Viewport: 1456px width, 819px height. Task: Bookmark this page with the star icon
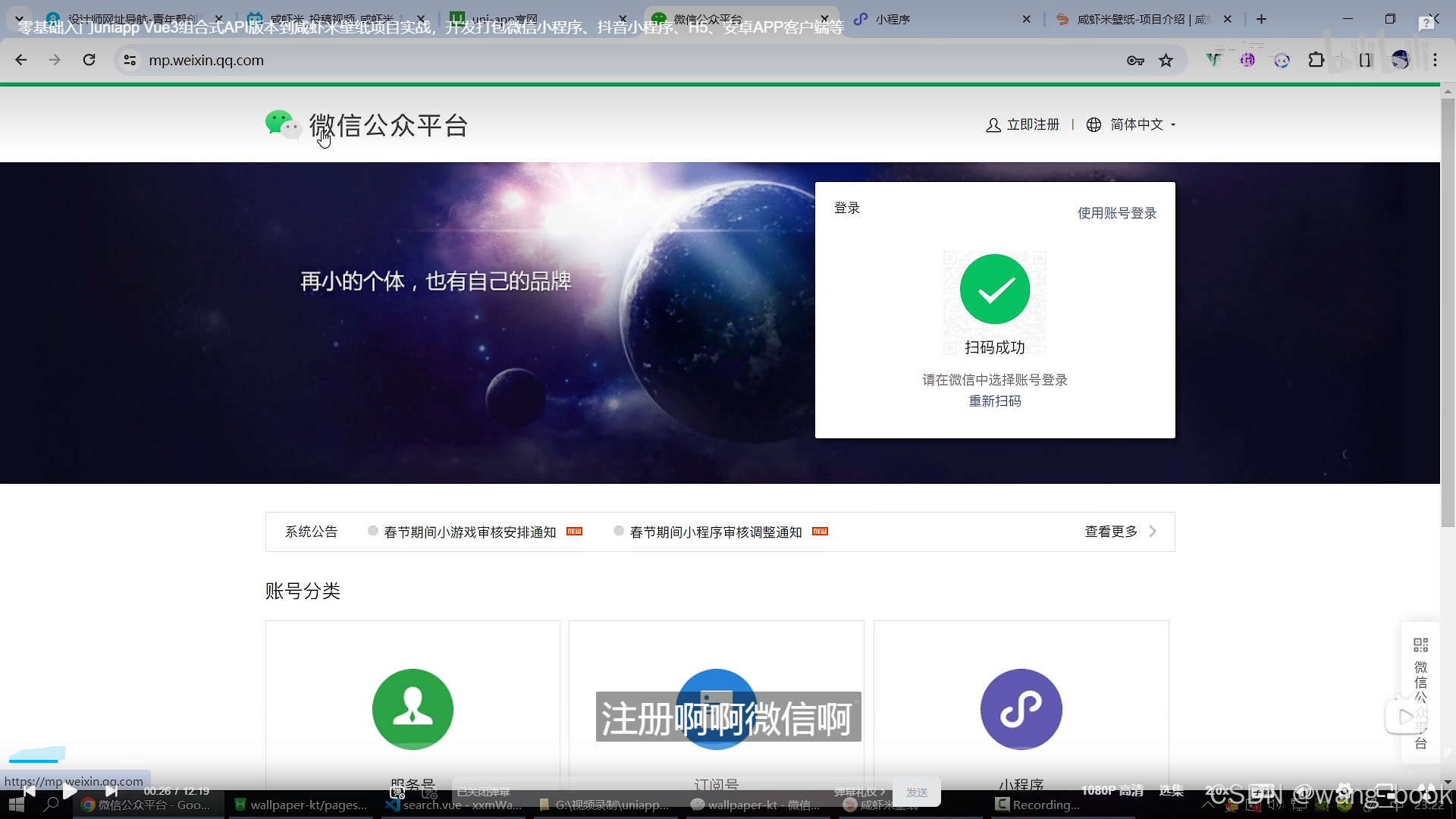(x=1166, y=61)
